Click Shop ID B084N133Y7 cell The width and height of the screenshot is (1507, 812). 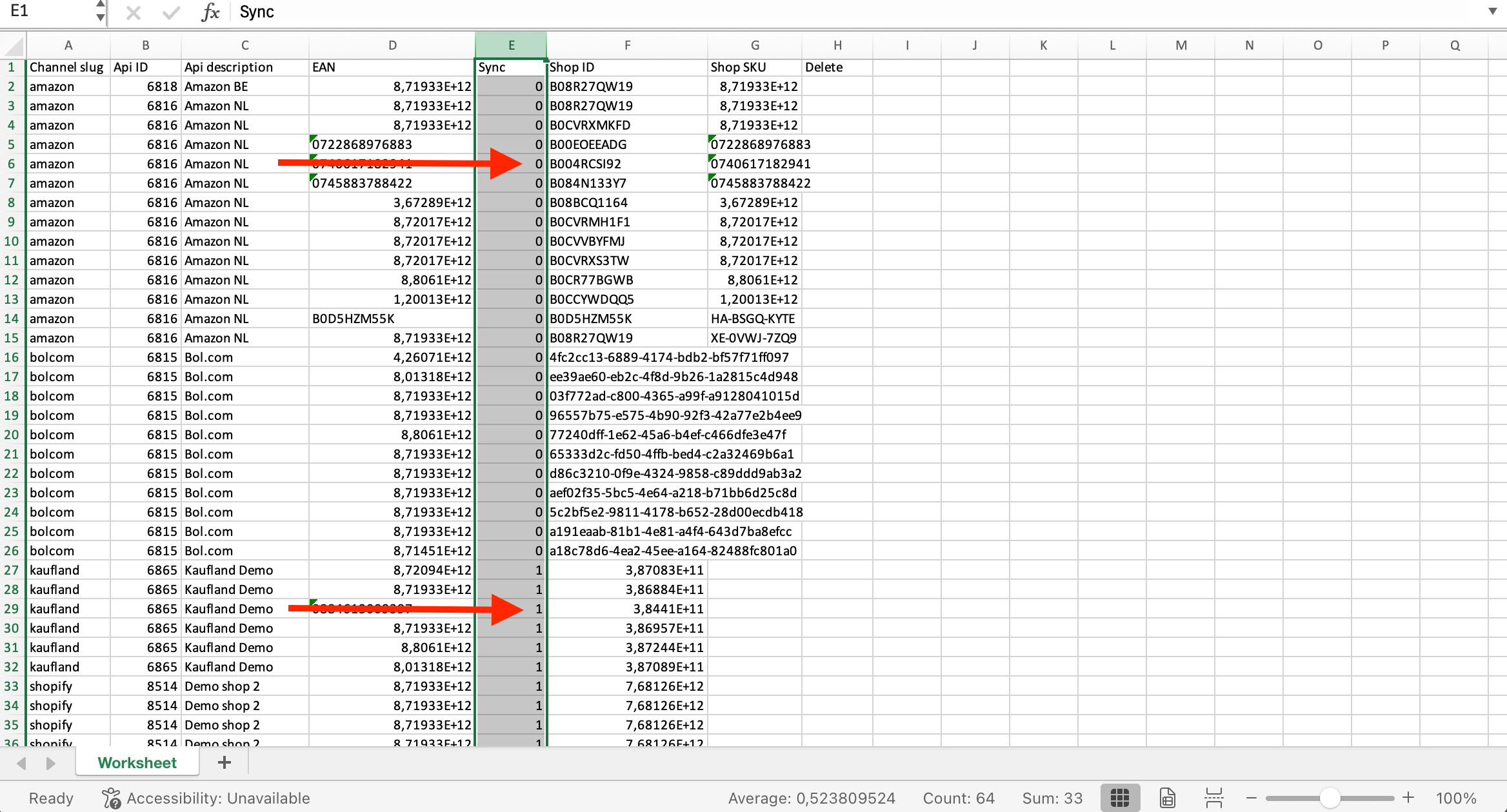tap(627, 183)
